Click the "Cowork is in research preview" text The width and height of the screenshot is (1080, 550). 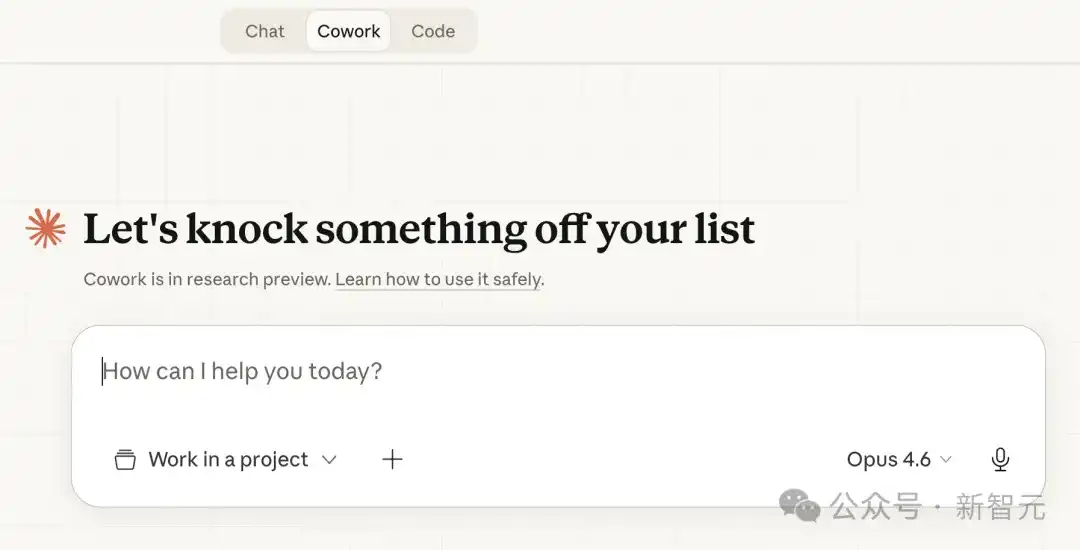click(x=207, y=280)
